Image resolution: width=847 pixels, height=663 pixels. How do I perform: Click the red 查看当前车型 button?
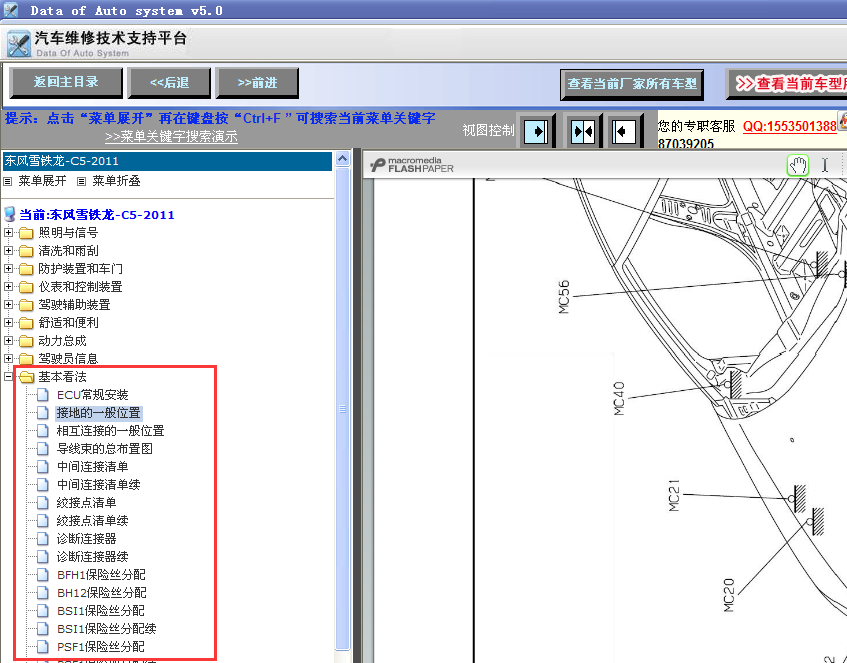point(787,84)
